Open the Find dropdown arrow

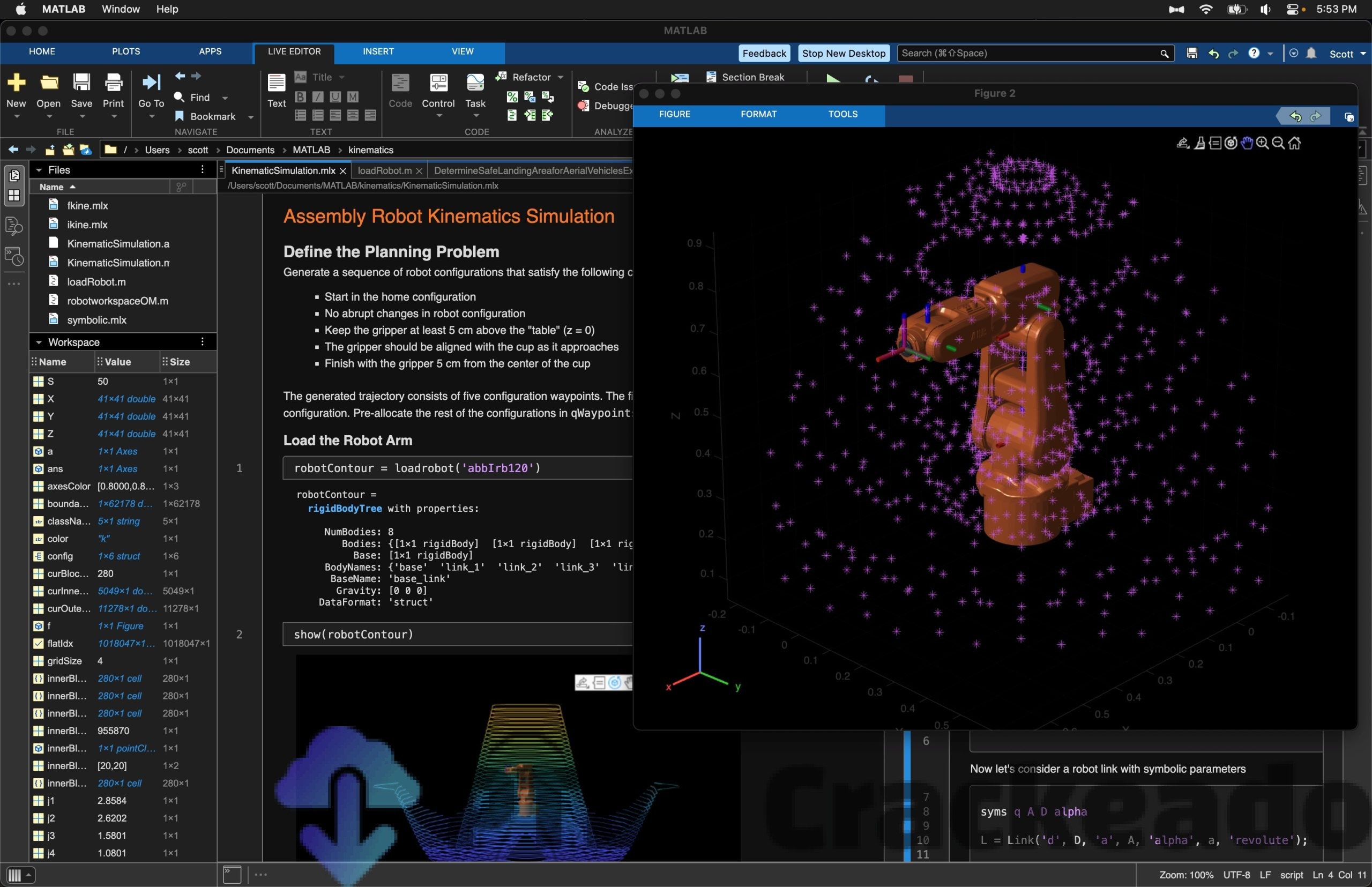coord(225,98)
